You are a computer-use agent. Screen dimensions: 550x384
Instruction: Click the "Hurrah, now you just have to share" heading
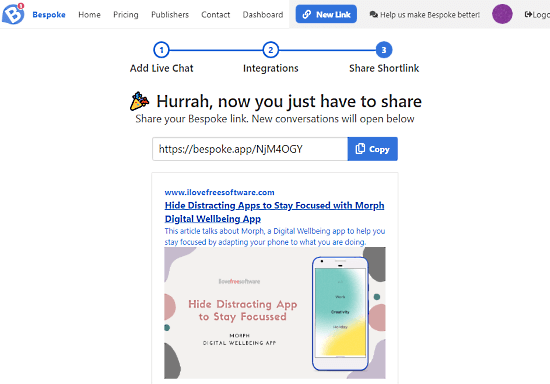coord(289,101)
